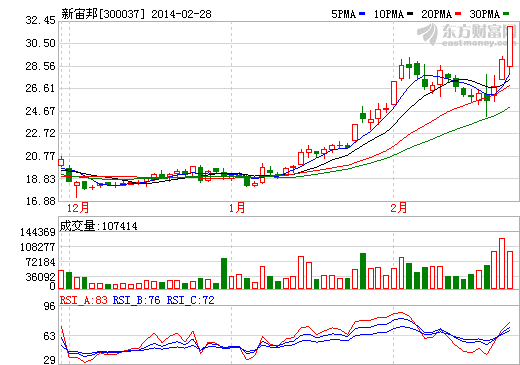Click the RSI_C:72 indicator label
The image size is (520, 365).
coord(190,300)
